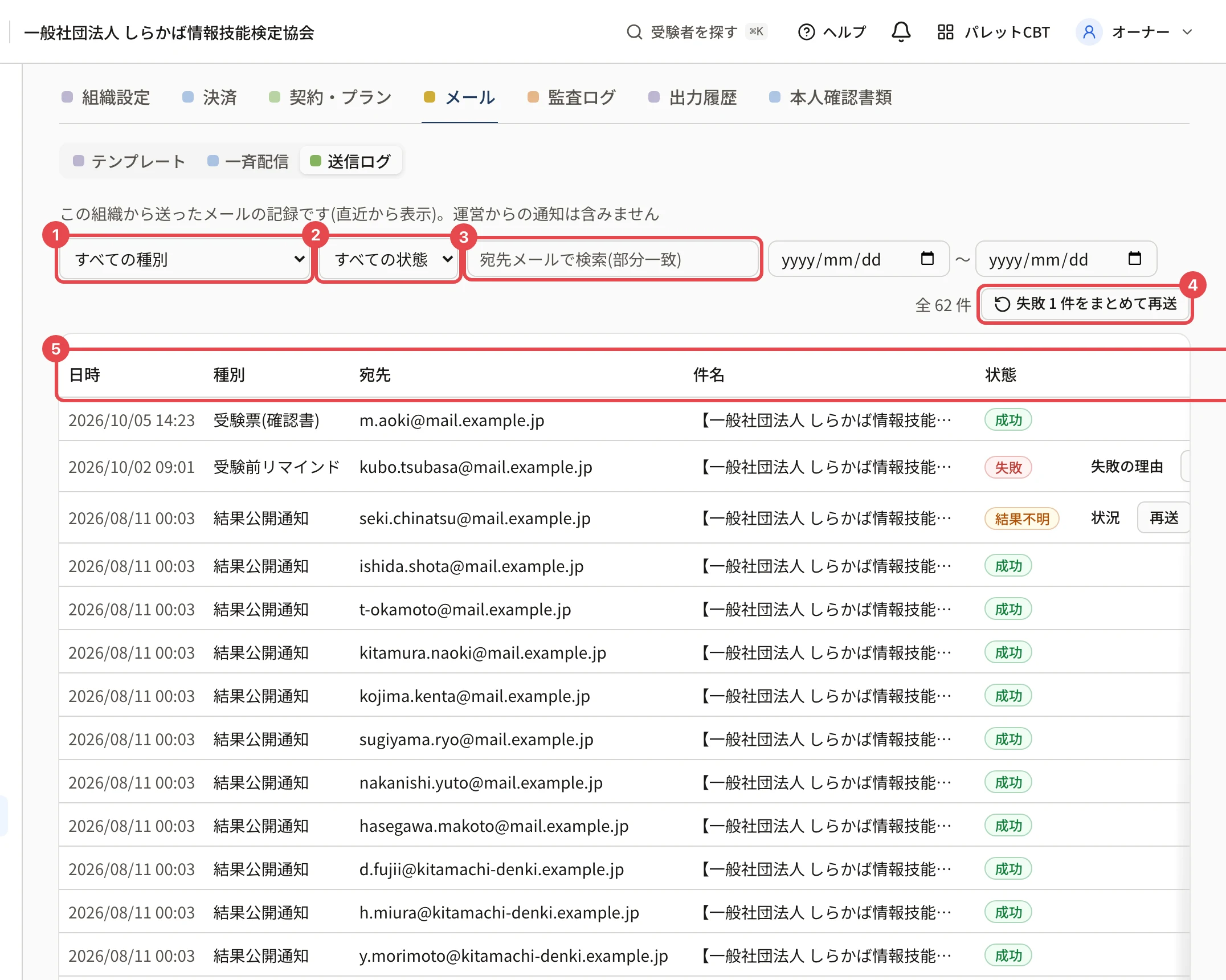Switch to テンプレート sub-tab
This screenshot has height=980, width=1226.
click(129, 161)
